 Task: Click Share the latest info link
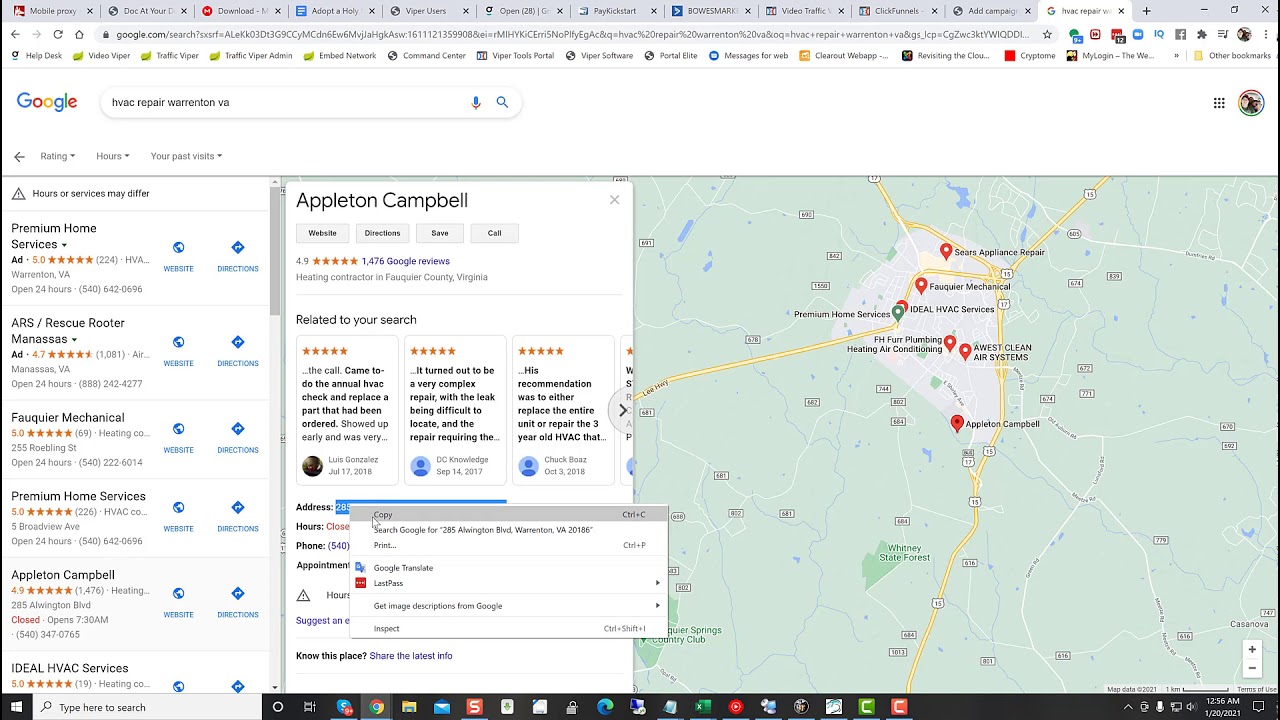pyautogui.click(x=411, y=656)
